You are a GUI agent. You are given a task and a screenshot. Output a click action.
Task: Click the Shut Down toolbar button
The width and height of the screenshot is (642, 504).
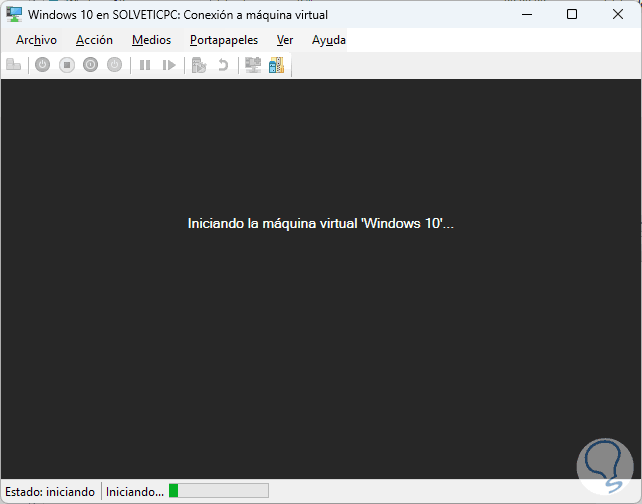click(x=90, y=65)
